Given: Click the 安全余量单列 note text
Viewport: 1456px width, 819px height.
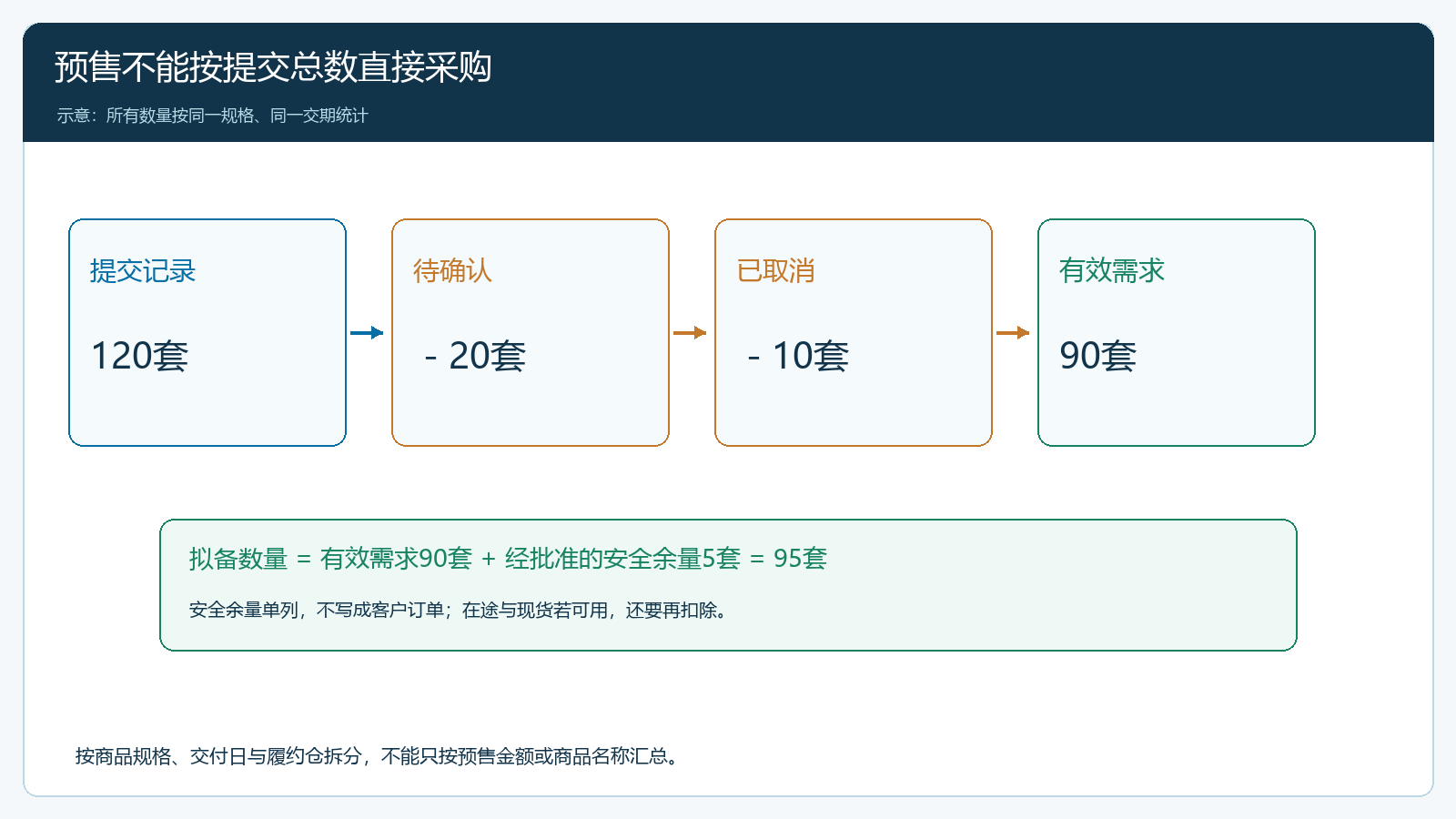Looking at the screenshot, I should [459, 610].
